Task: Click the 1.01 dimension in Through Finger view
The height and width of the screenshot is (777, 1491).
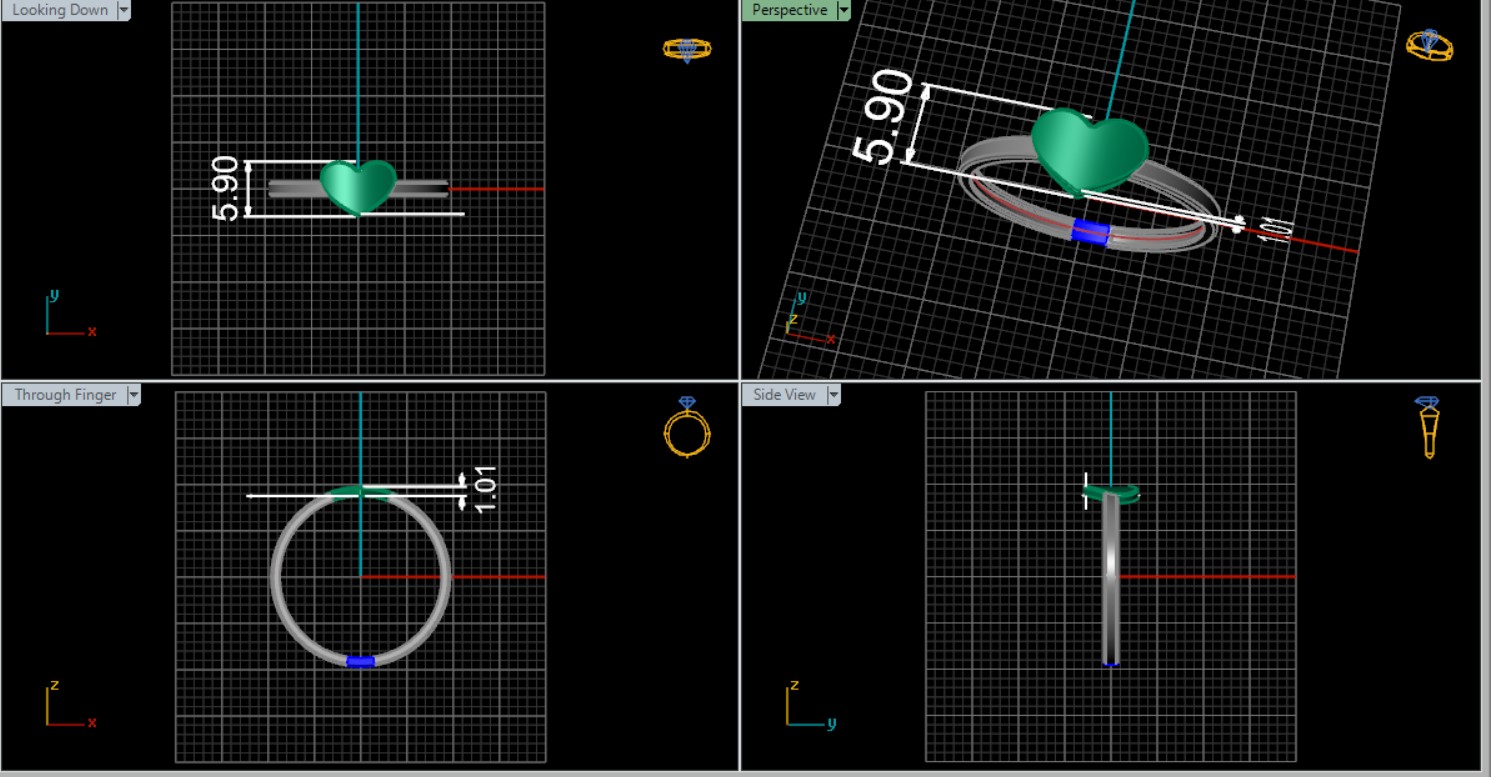Action: pyautogui.click(x=485, y=490)
